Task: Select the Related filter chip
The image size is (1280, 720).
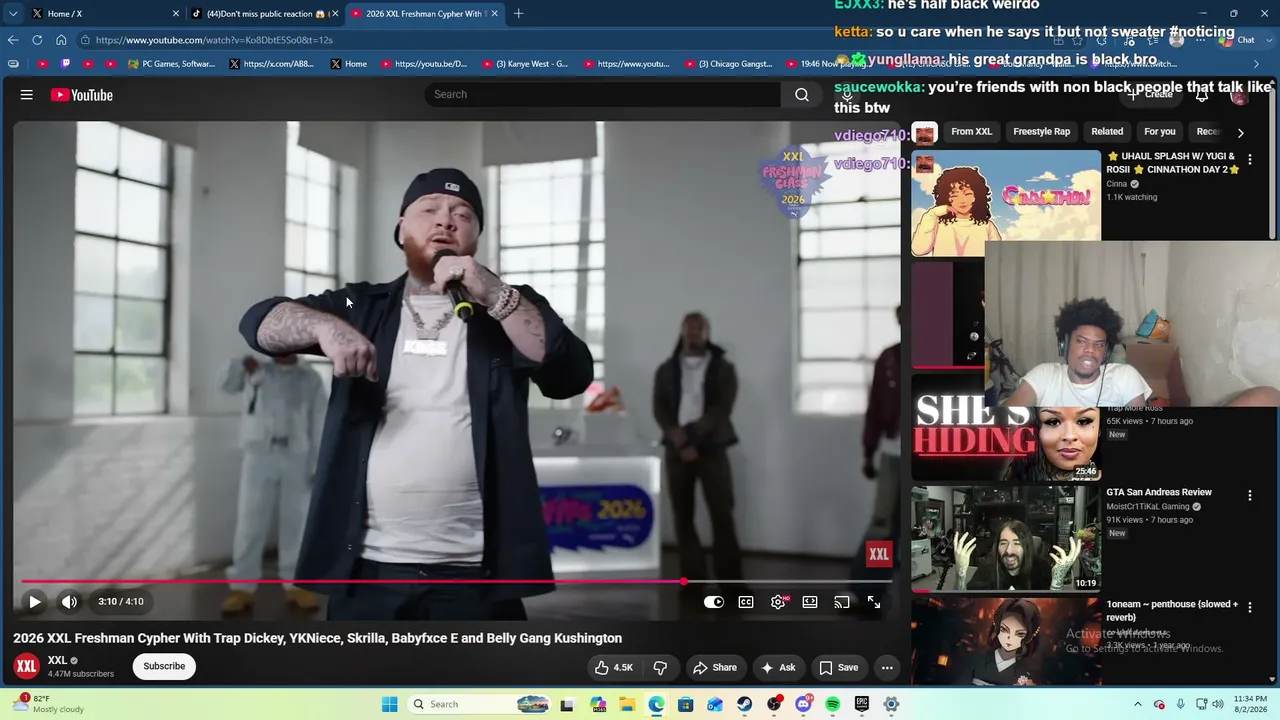Action: point(1107,132)
